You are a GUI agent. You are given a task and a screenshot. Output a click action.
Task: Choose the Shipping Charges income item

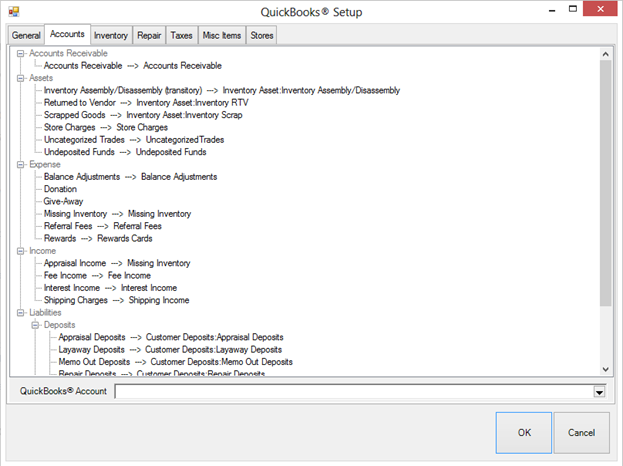tap(116, 300)
